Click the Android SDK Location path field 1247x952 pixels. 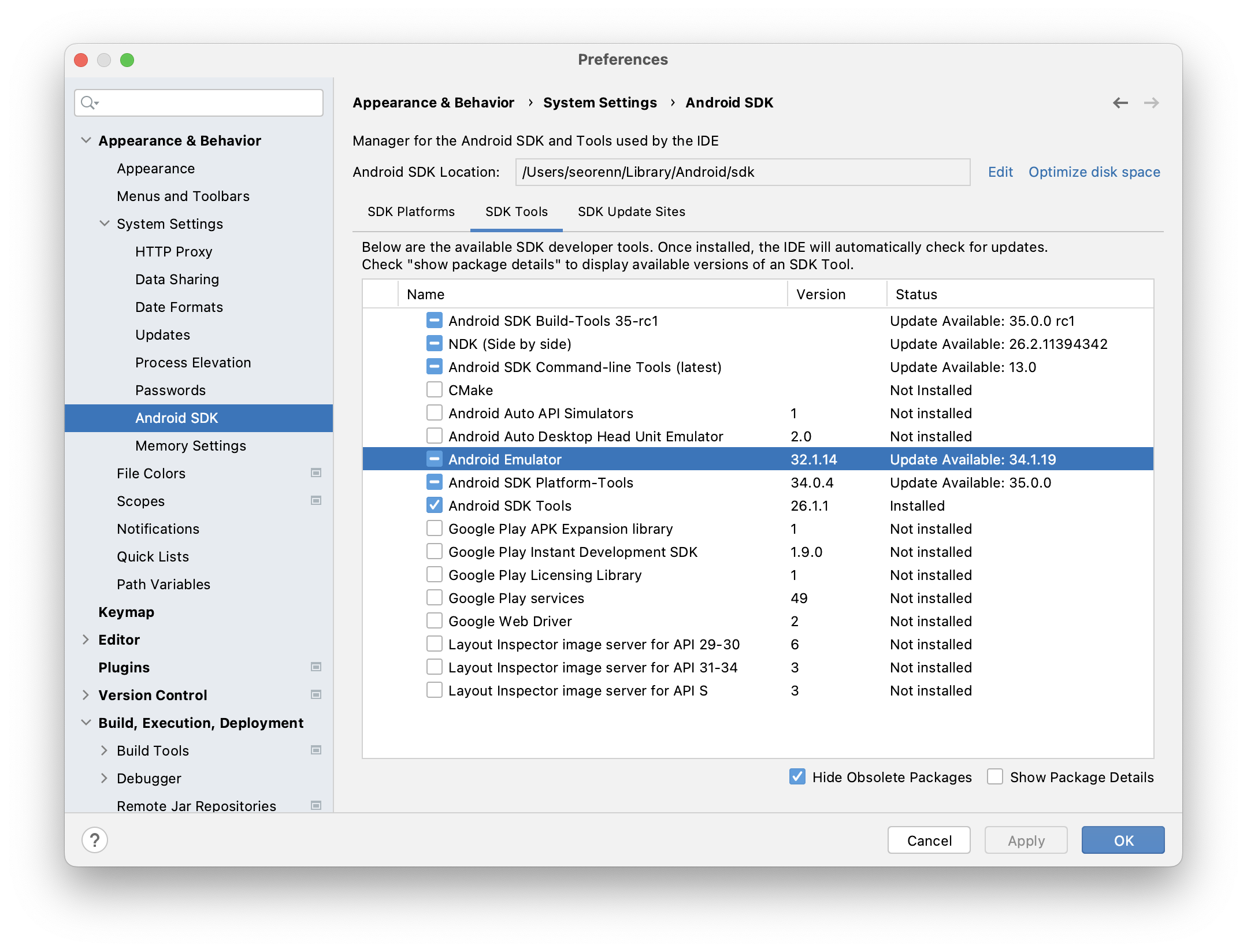(742, 172)
